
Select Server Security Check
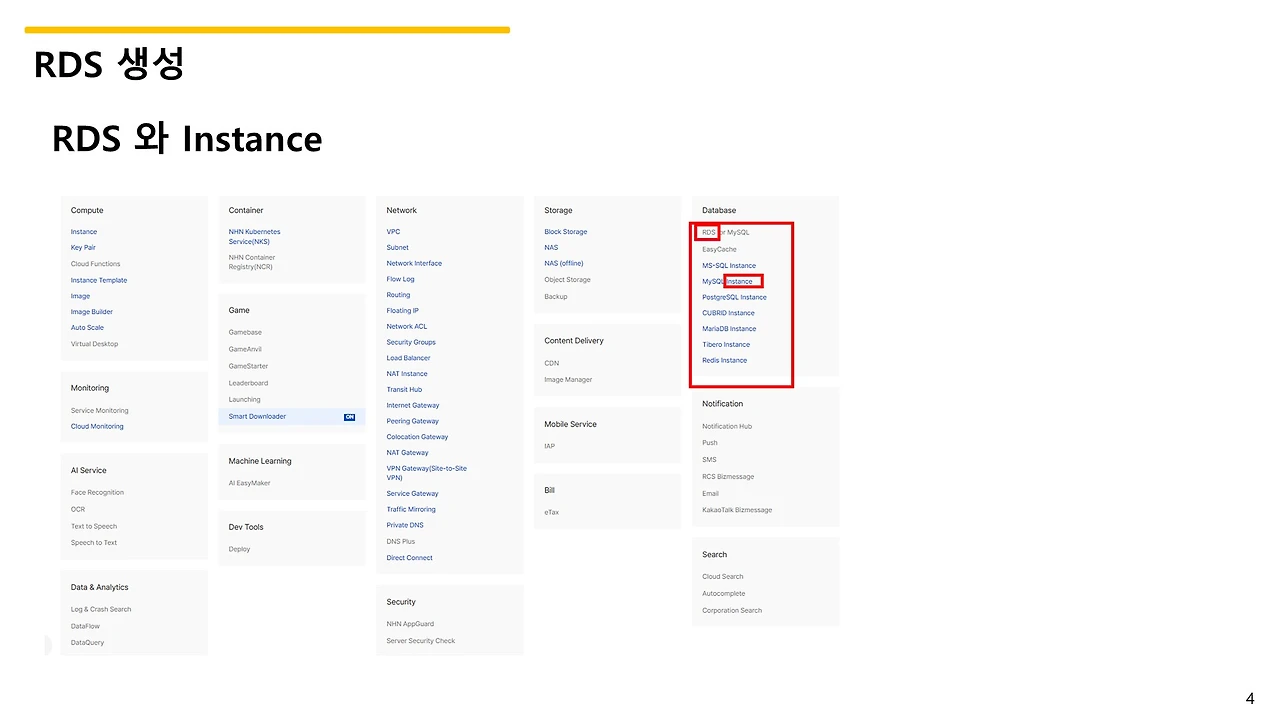coord(421,641)
